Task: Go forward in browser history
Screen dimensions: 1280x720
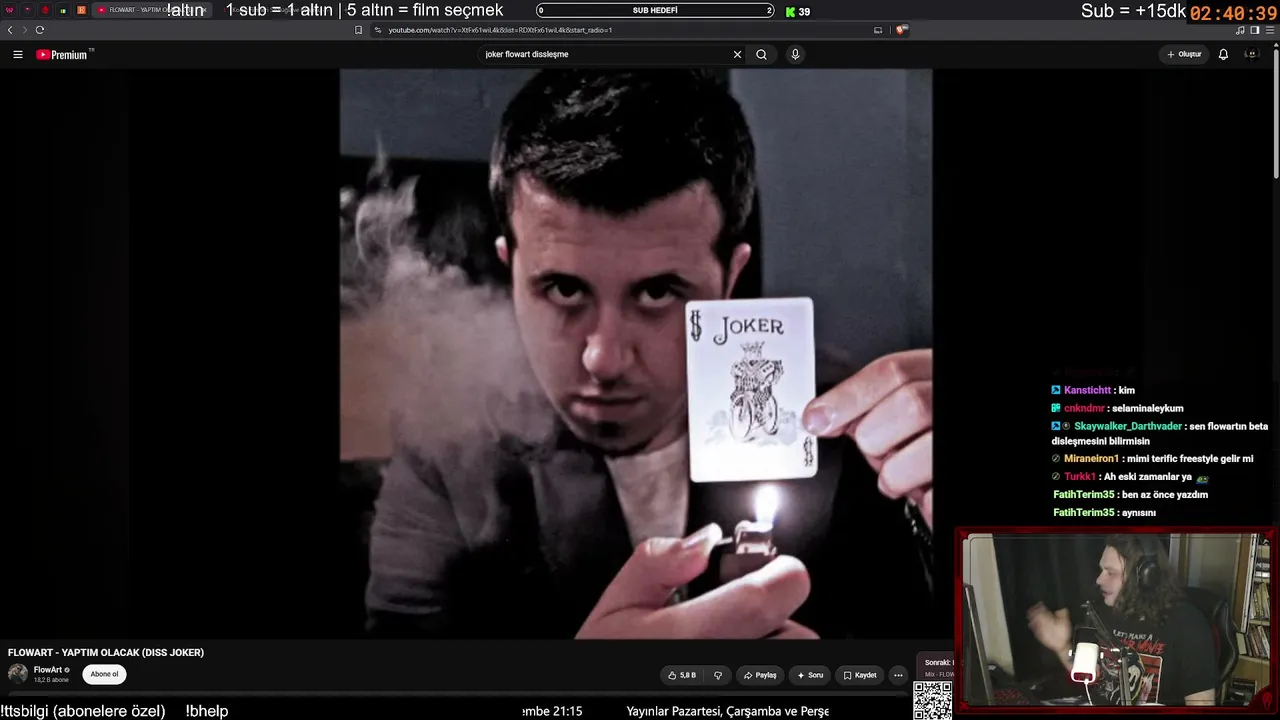Action: (24, 30)
